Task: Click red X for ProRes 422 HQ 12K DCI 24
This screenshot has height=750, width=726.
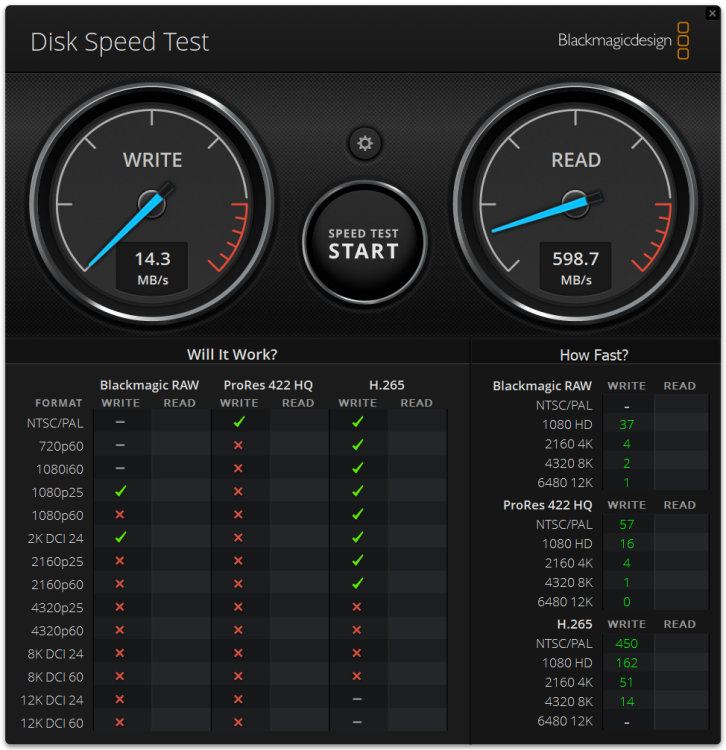Action: 238,699
